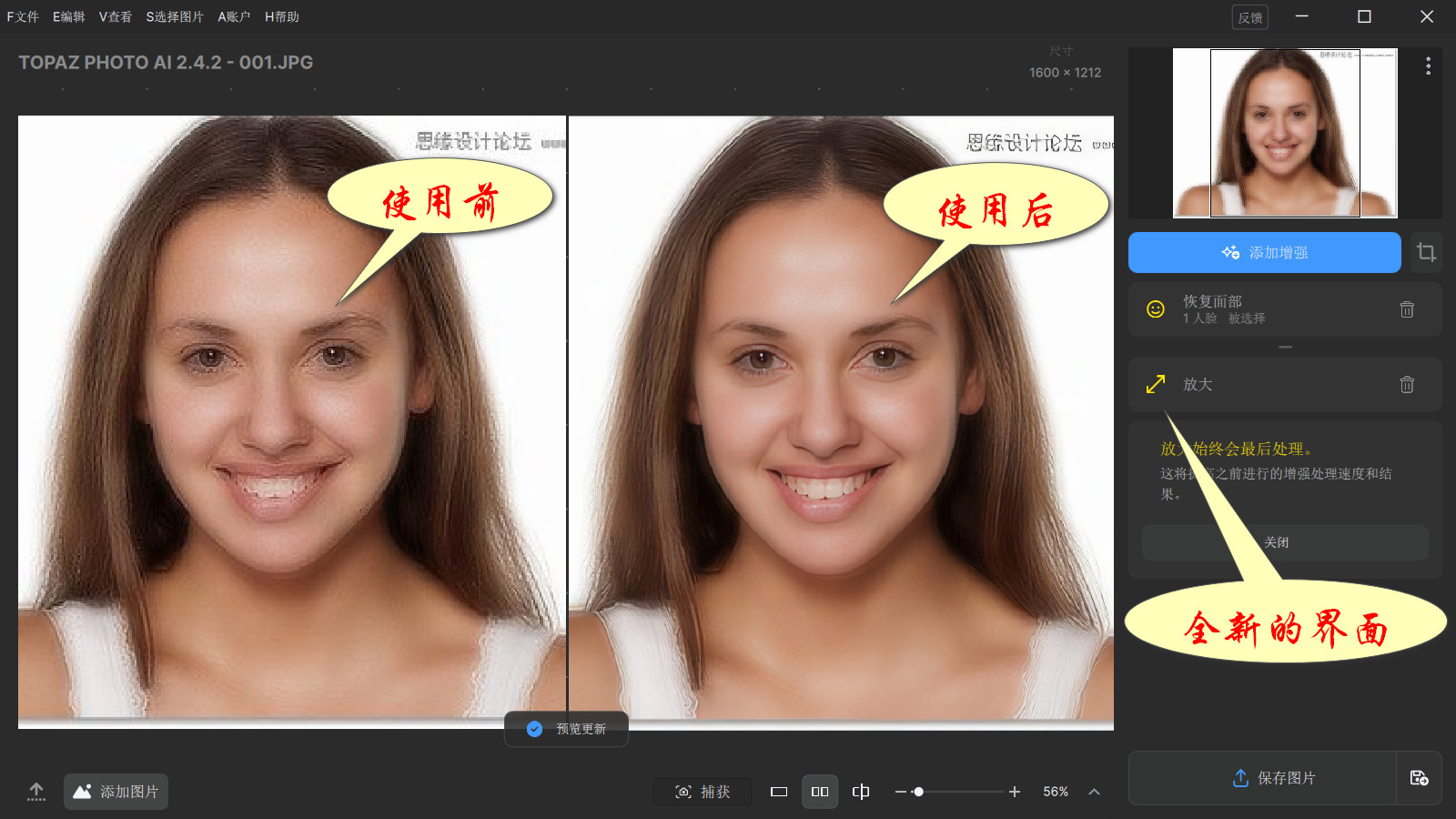
Task: Click the 1600 × 1212 size value
Action: [1066, 73]
